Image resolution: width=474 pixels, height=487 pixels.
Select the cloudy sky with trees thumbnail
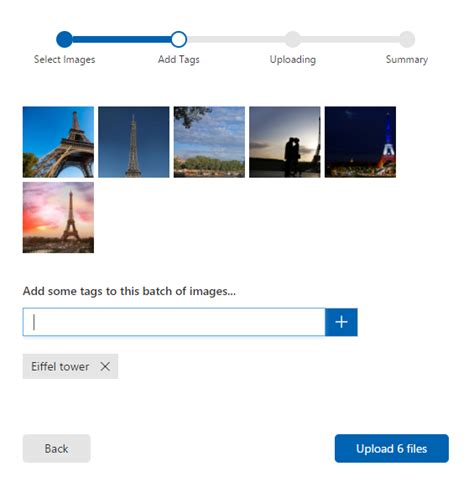pyautogui.click(x=209, y=142)
